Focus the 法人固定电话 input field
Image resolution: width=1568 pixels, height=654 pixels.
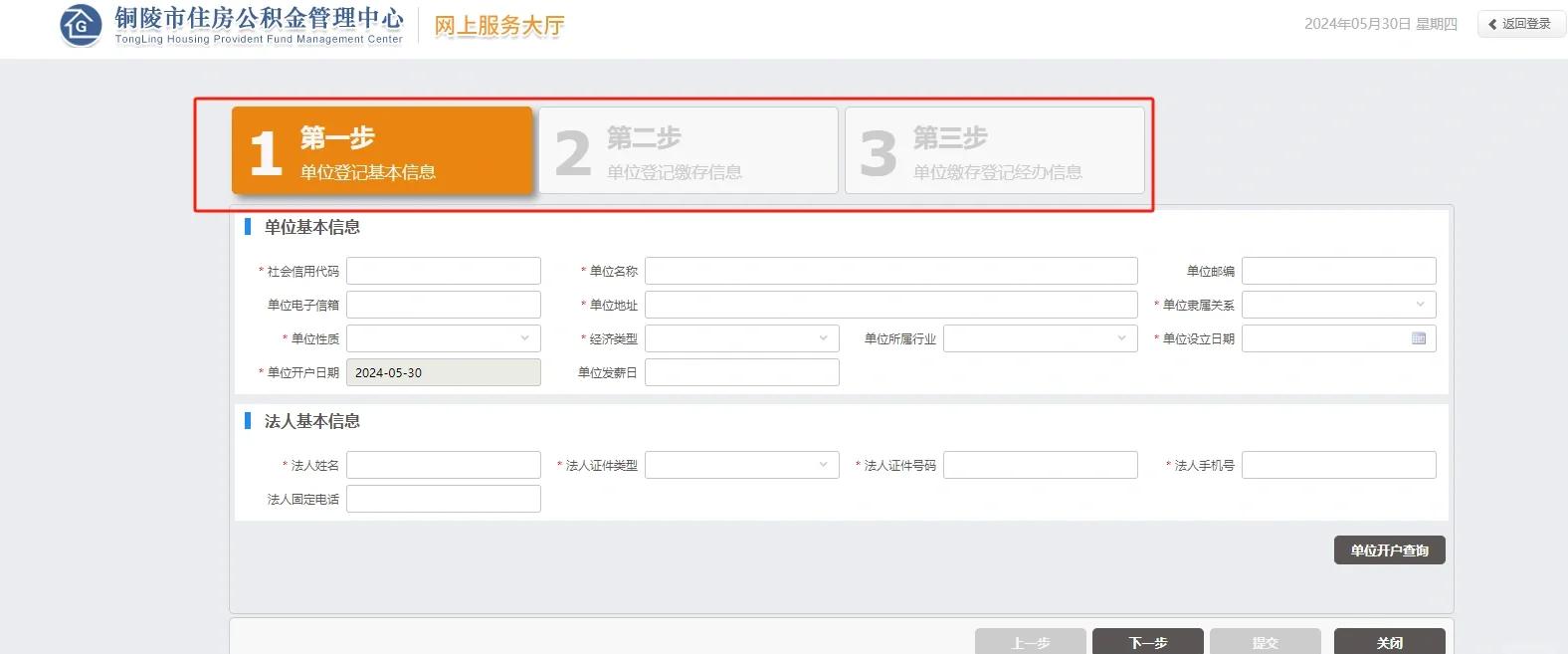coord(444,499)
